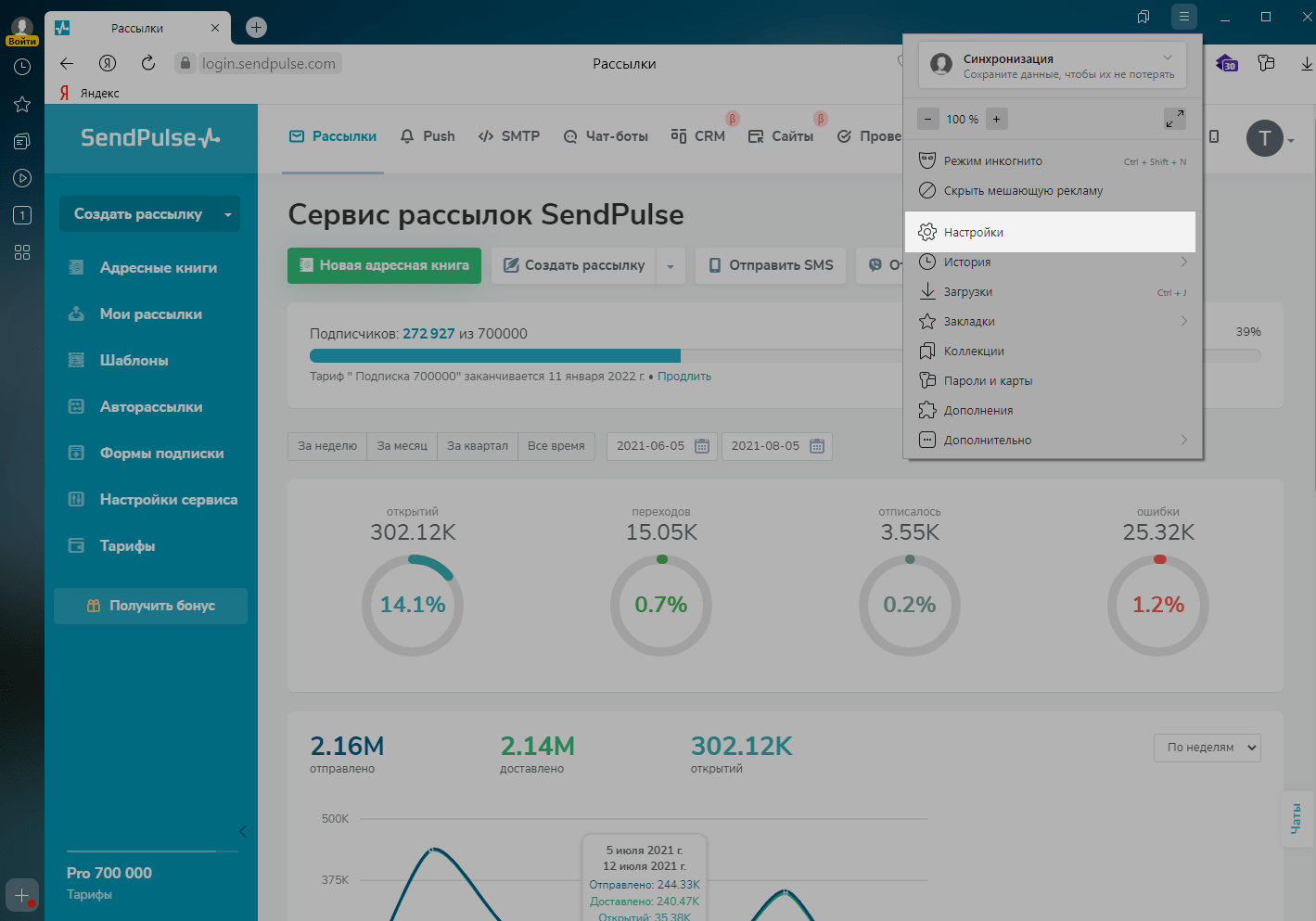Open video play icon in left sidebar
1316x921 pixels.
pyautogui.click(x=22, y=178)
